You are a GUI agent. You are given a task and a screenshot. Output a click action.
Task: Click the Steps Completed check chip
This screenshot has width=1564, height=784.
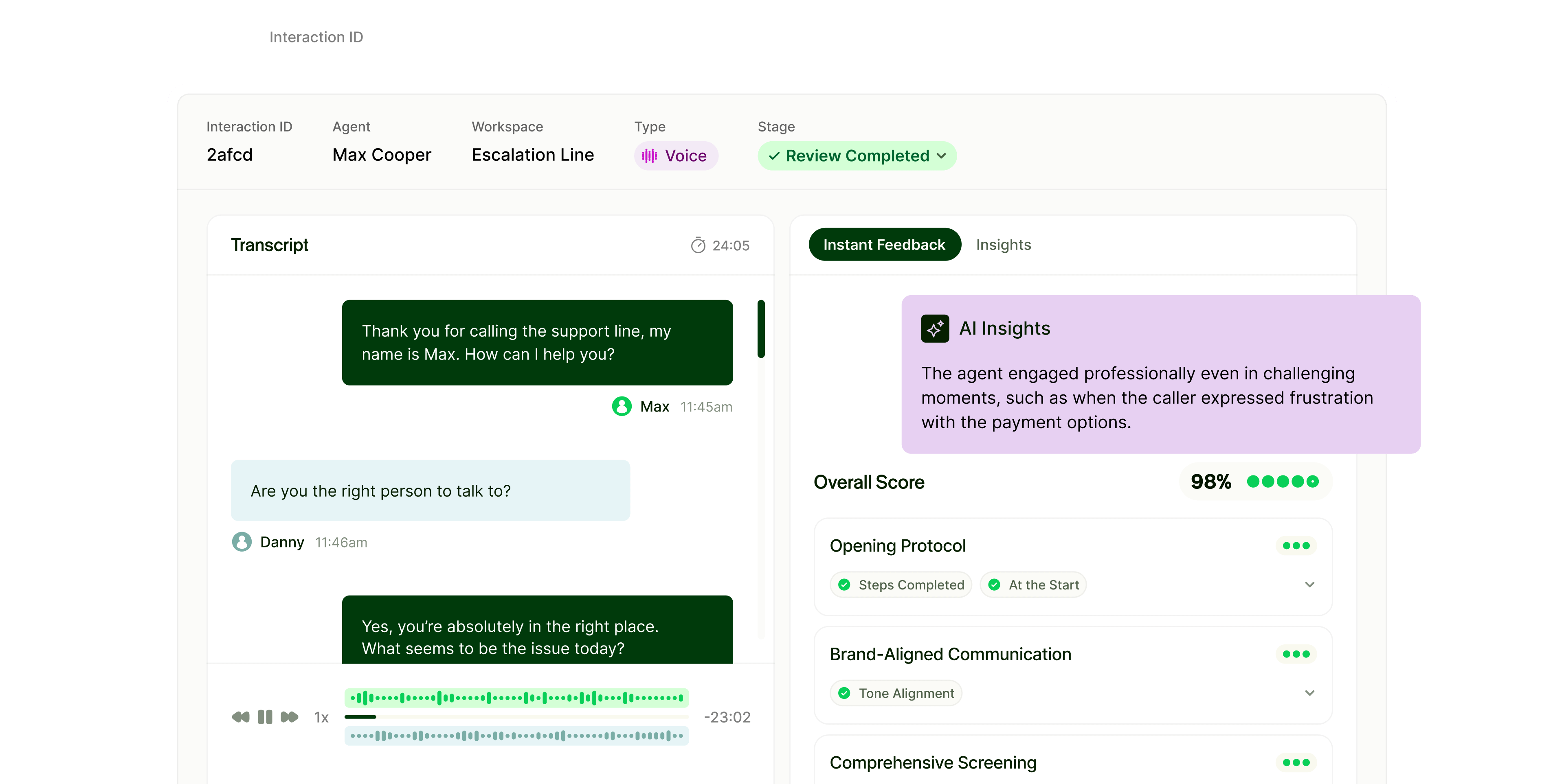(x=901, y=585)
